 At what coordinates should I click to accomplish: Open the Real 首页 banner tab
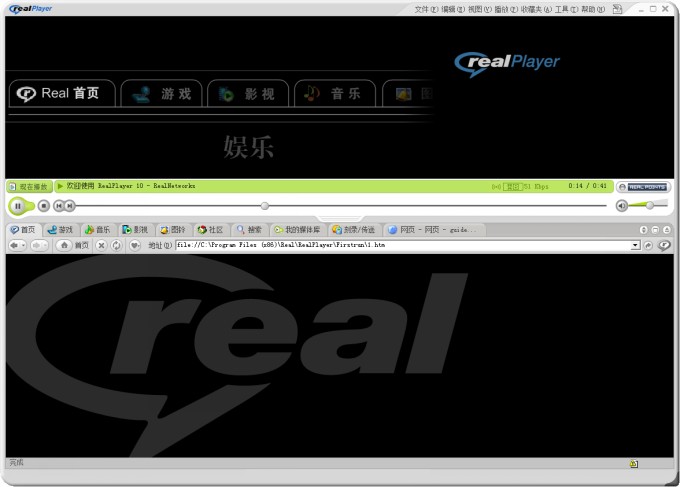click(62, 93)
